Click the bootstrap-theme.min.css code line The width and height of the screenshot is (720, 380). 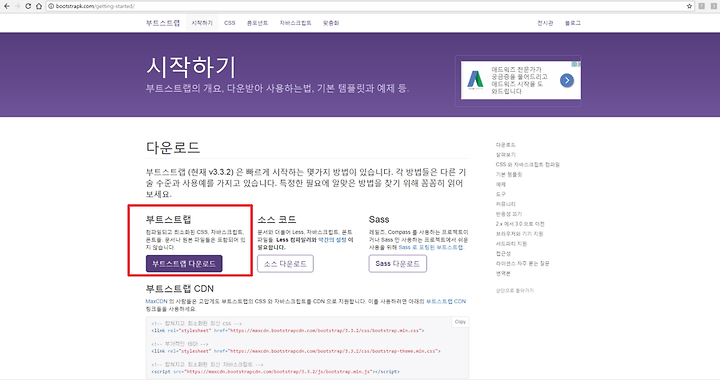296,351
